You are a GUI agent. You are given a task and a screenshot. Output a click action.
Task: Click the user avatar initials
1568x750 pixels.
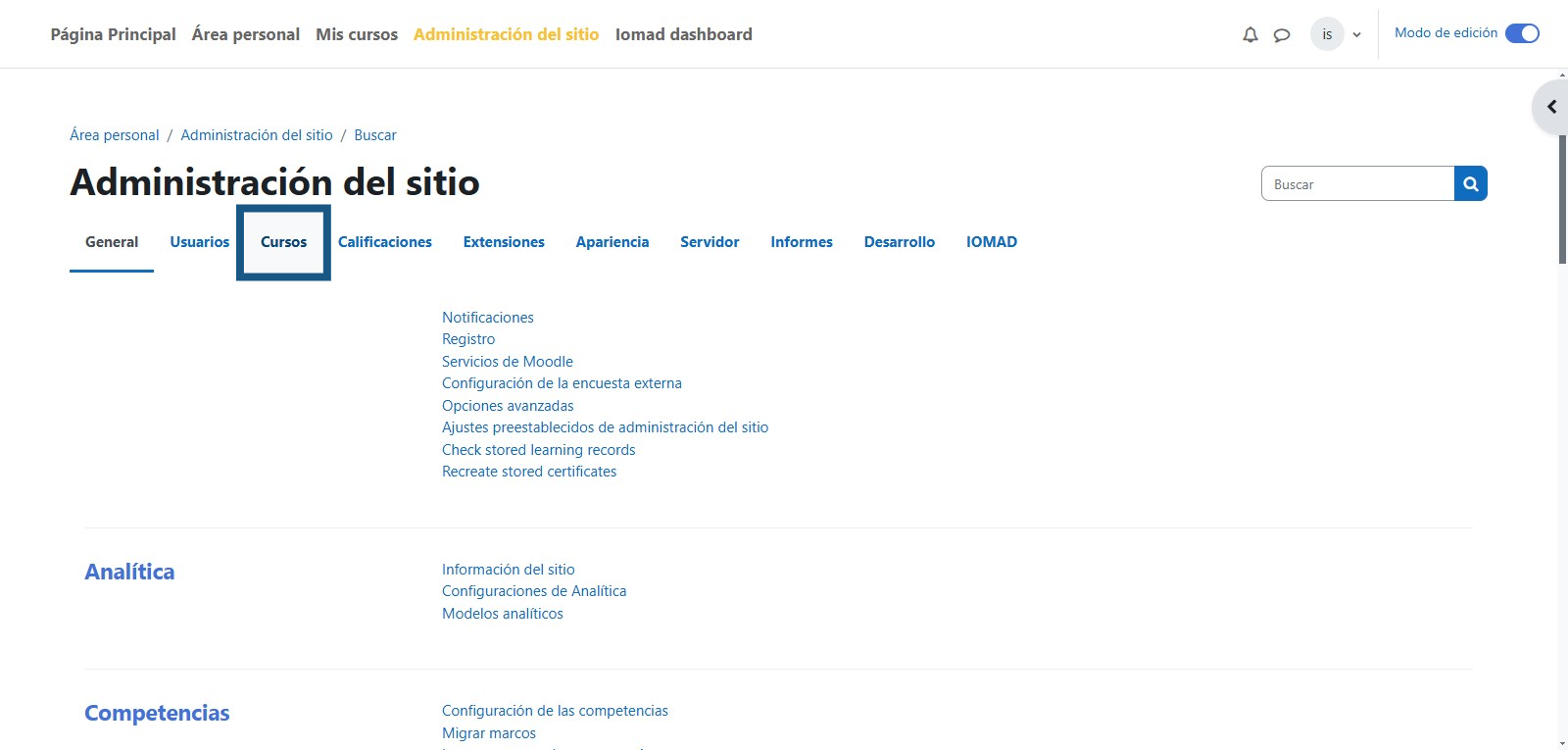(1327, 34)
